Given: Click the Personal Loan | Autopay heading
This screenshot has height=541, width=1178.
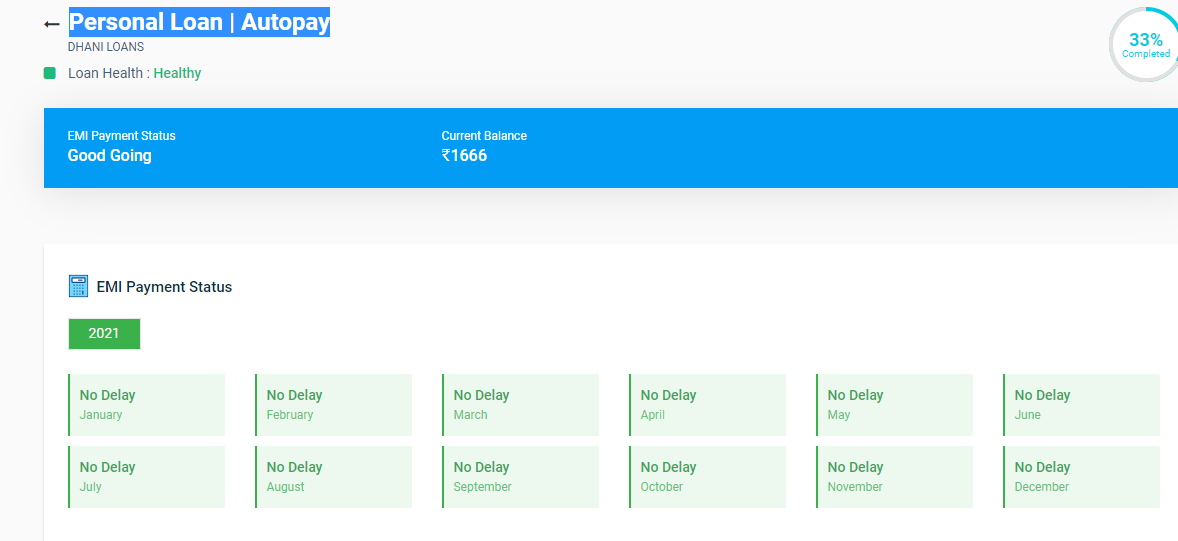Looking at the screenshot, I should pyautogui.click(x=199, y=22).
